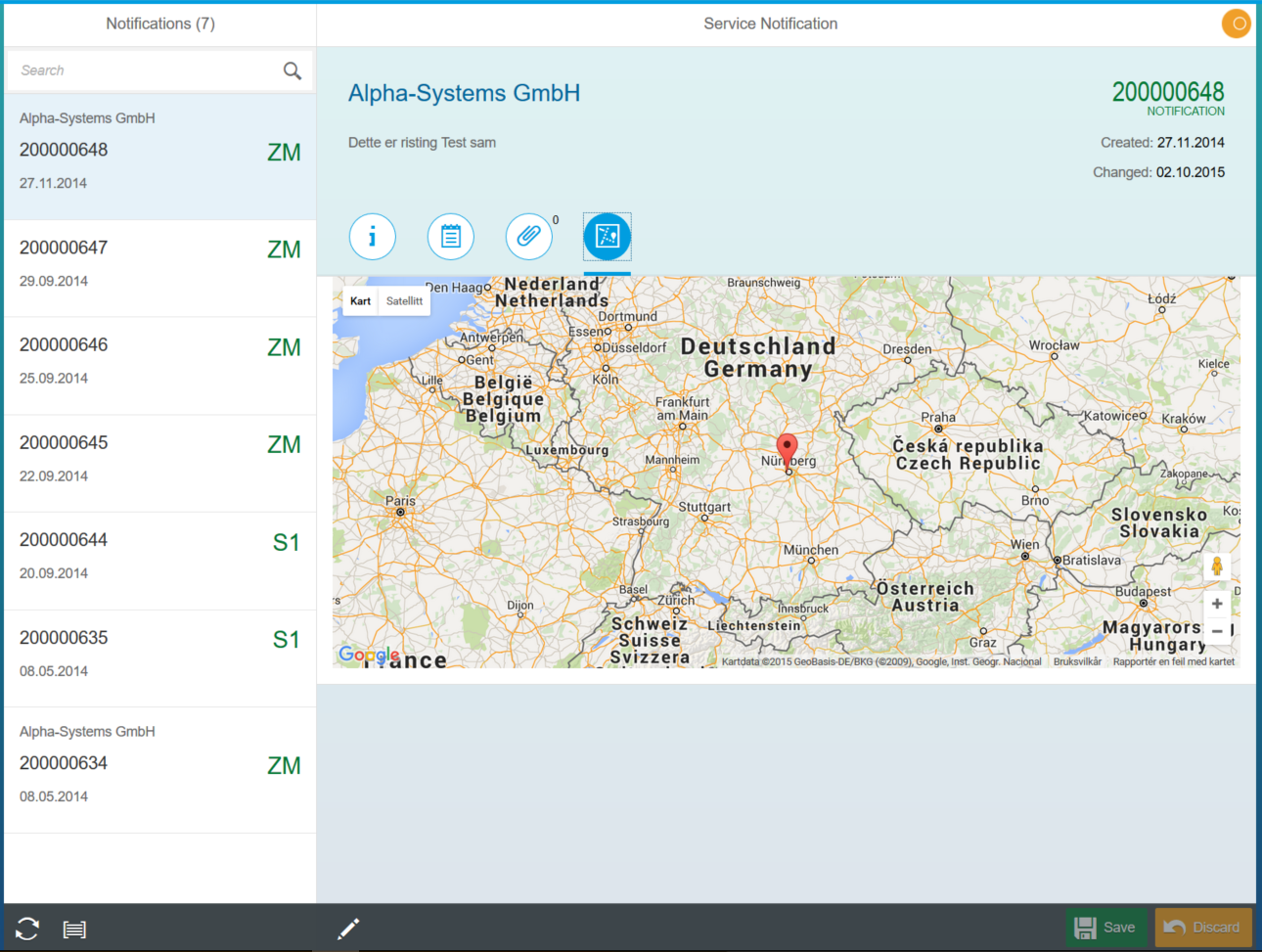1262x952 pixels.
Task: Save the service notification
Action: (1106, 928)
